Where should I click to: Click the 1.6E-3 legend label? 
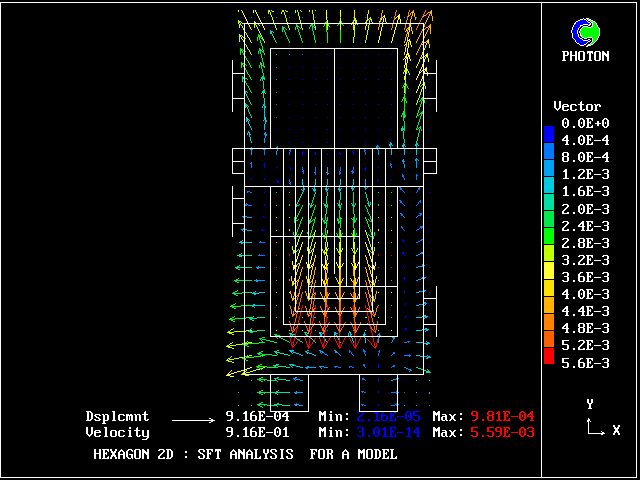[585, 191]
